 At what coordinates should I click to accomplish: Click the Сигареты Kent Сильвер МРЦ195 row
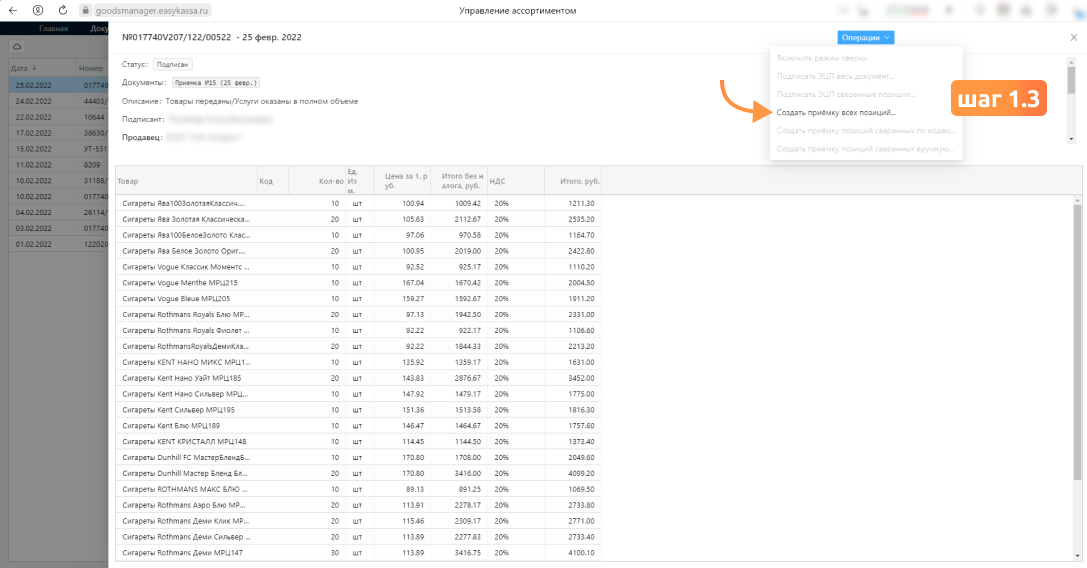[x=358, y=410]
